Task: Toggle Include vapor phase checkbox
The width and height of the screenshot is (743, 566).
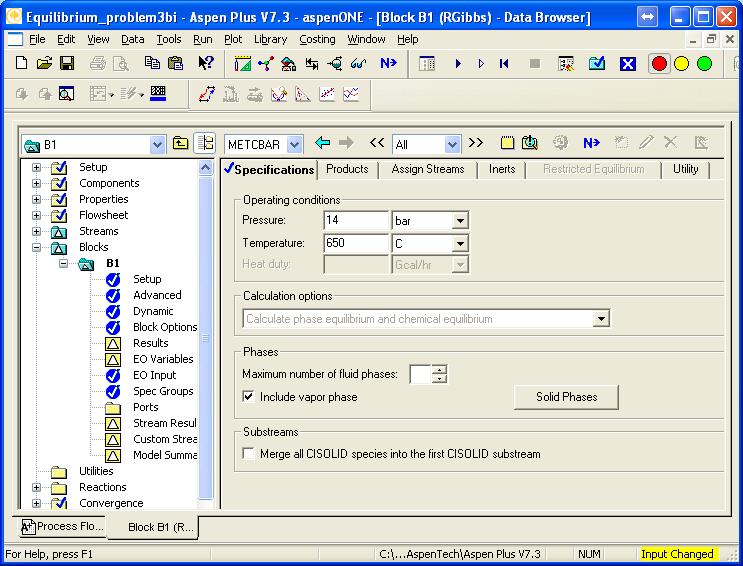Action: 248,396
